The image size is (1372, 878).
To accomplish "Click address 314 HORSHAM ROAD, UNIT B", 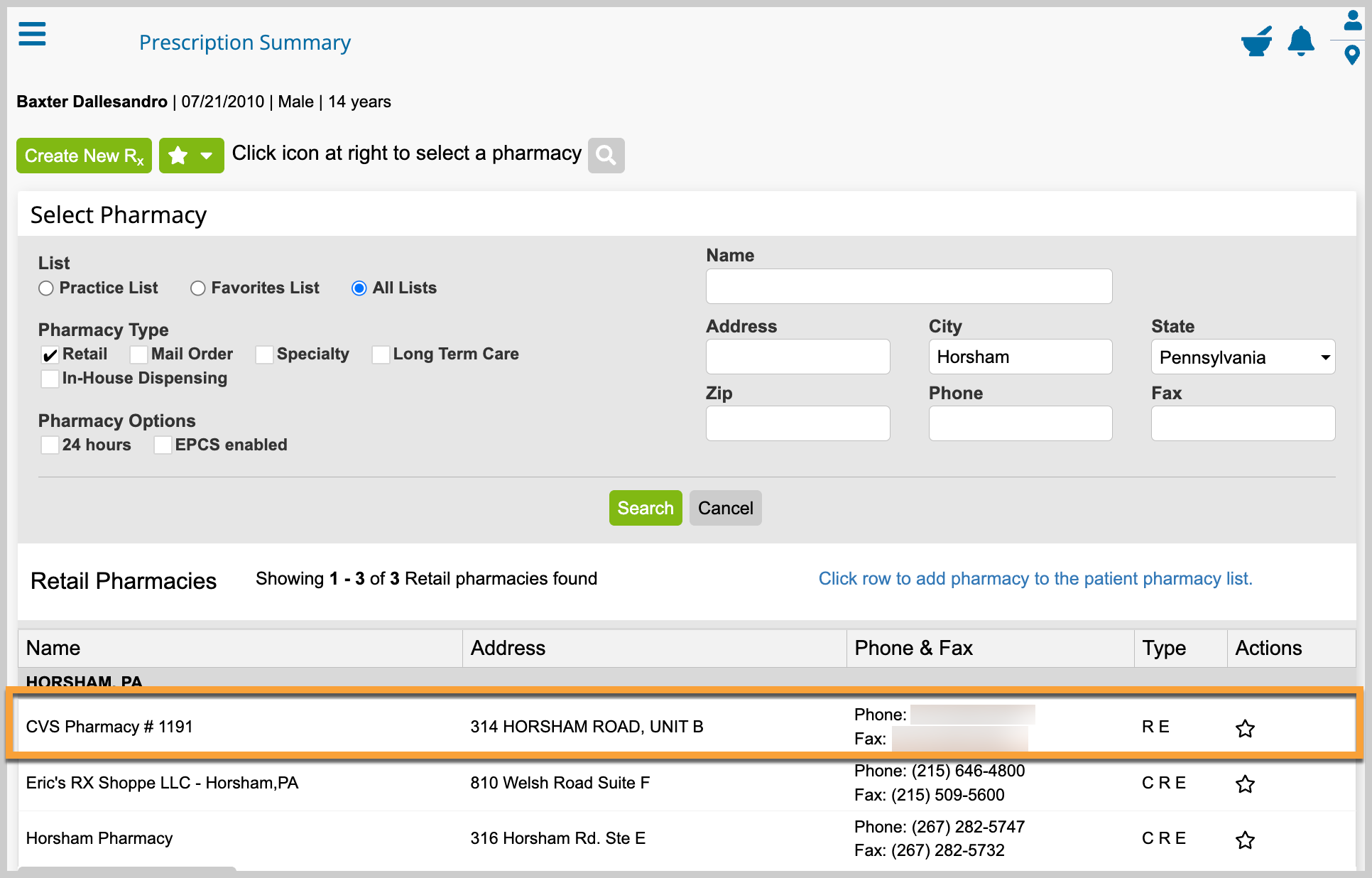I will click(x=587, y=727).
